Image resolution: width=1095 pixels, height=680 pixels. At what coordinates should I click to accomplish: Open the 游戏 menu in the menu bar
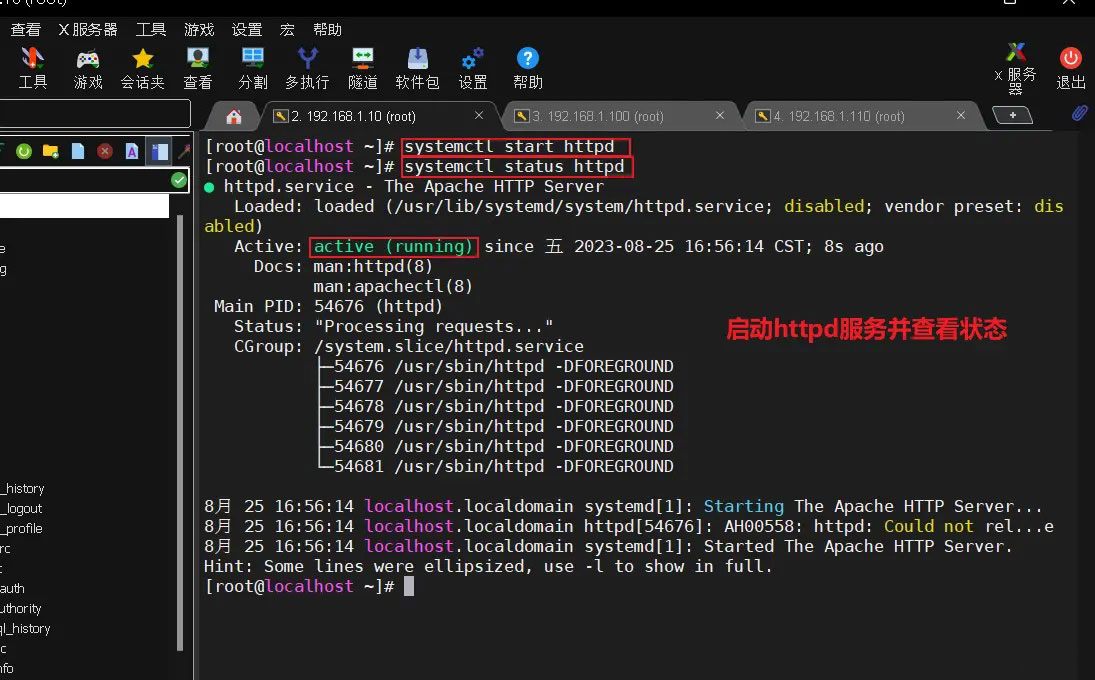pos(199,29)
